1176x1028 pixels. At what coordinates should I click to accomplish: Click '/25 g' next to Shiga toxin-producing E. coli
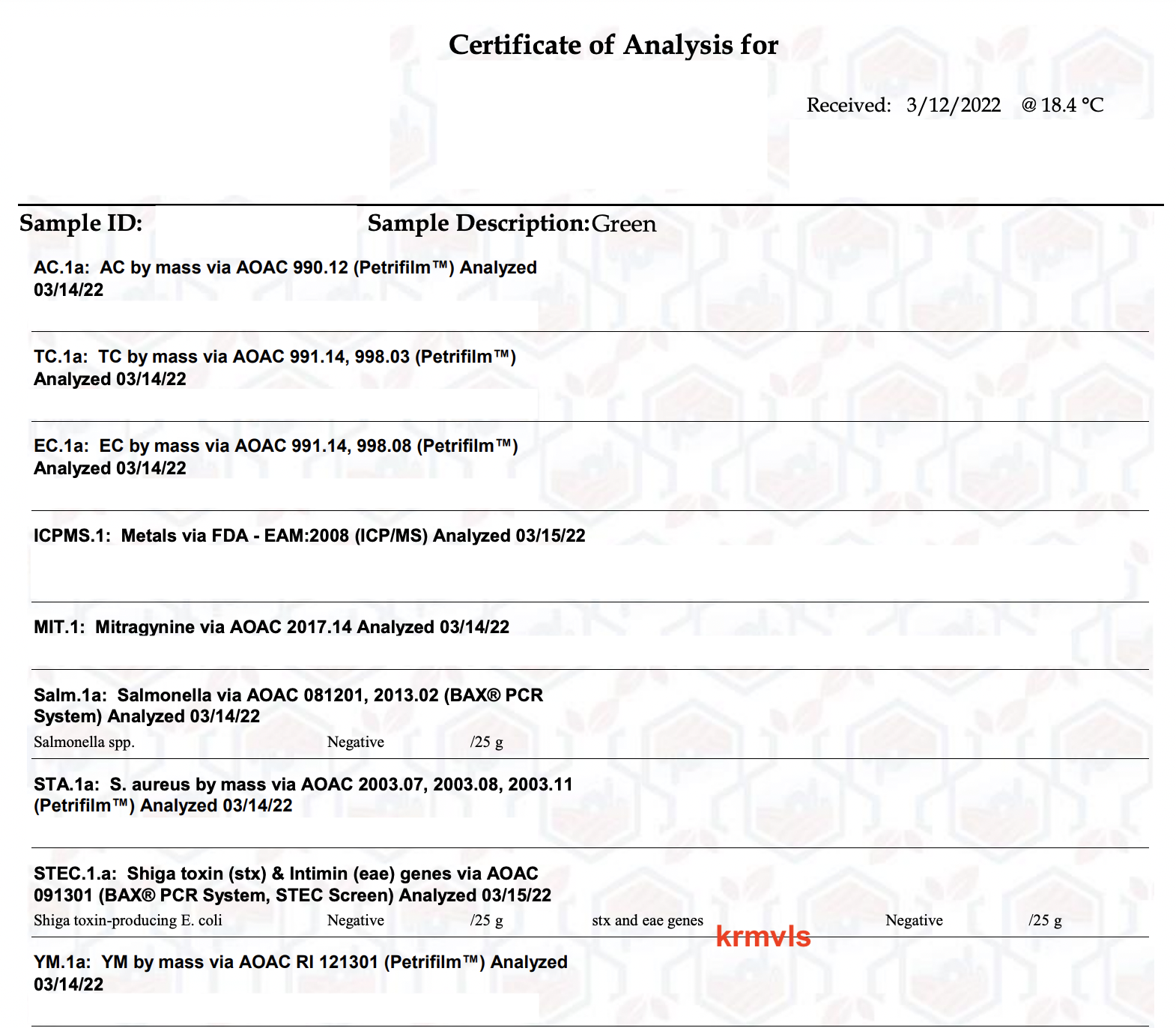tap(487, 921)
